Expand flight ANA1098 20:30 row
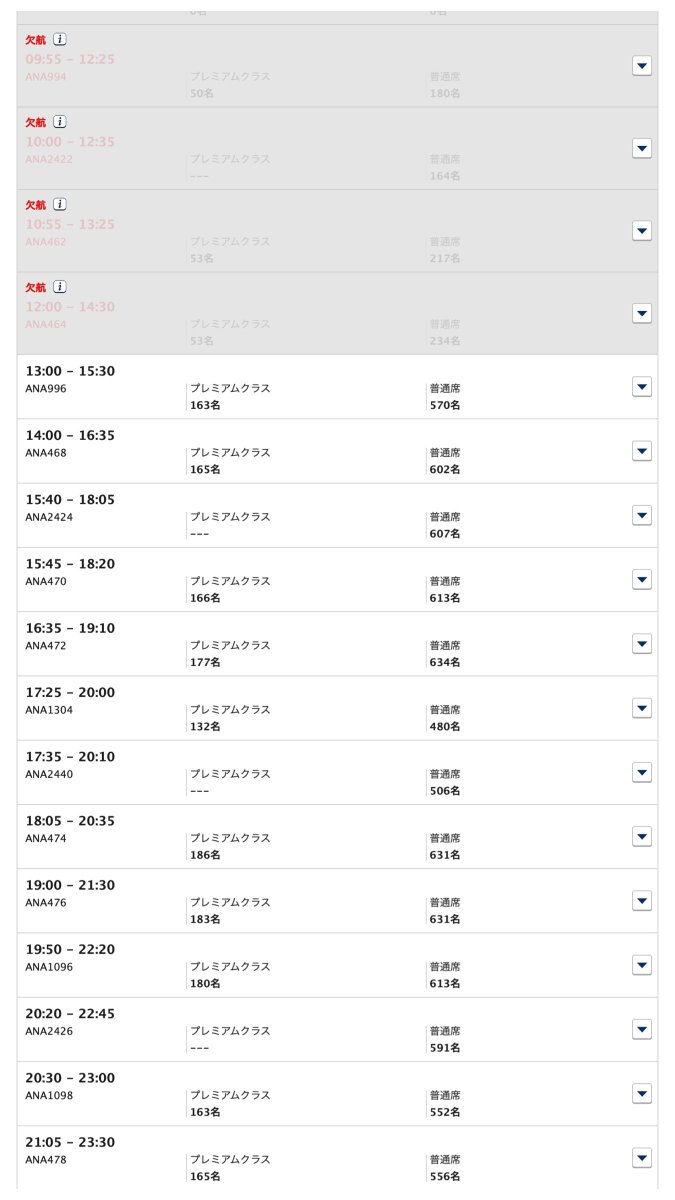675x1200 pixels. [642, 1093]
